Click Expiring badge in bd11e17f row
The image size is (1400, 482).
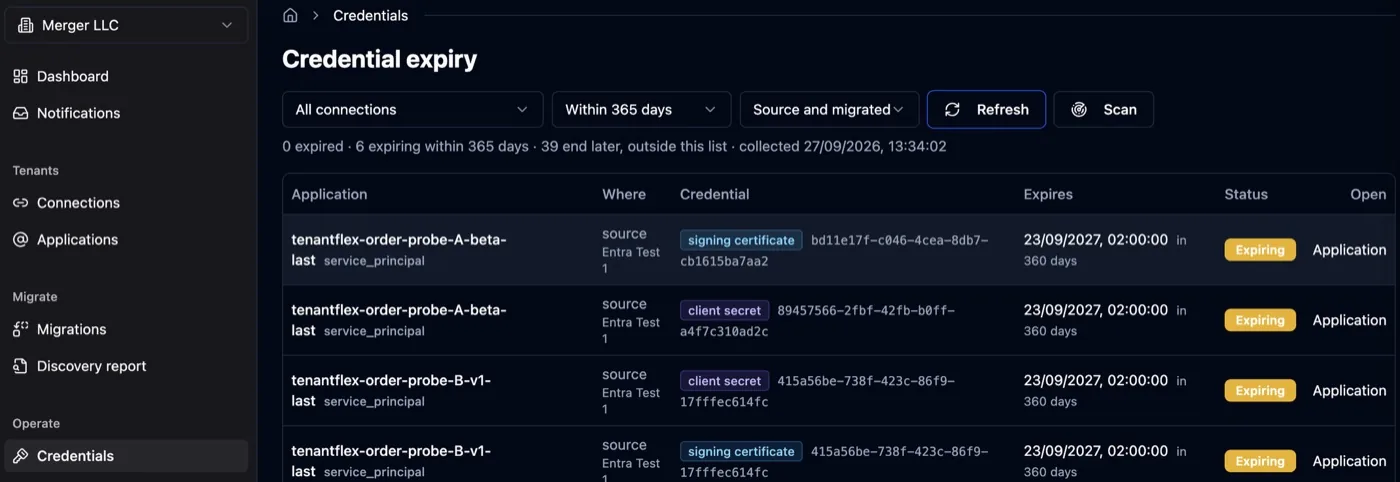(1260, 250)
